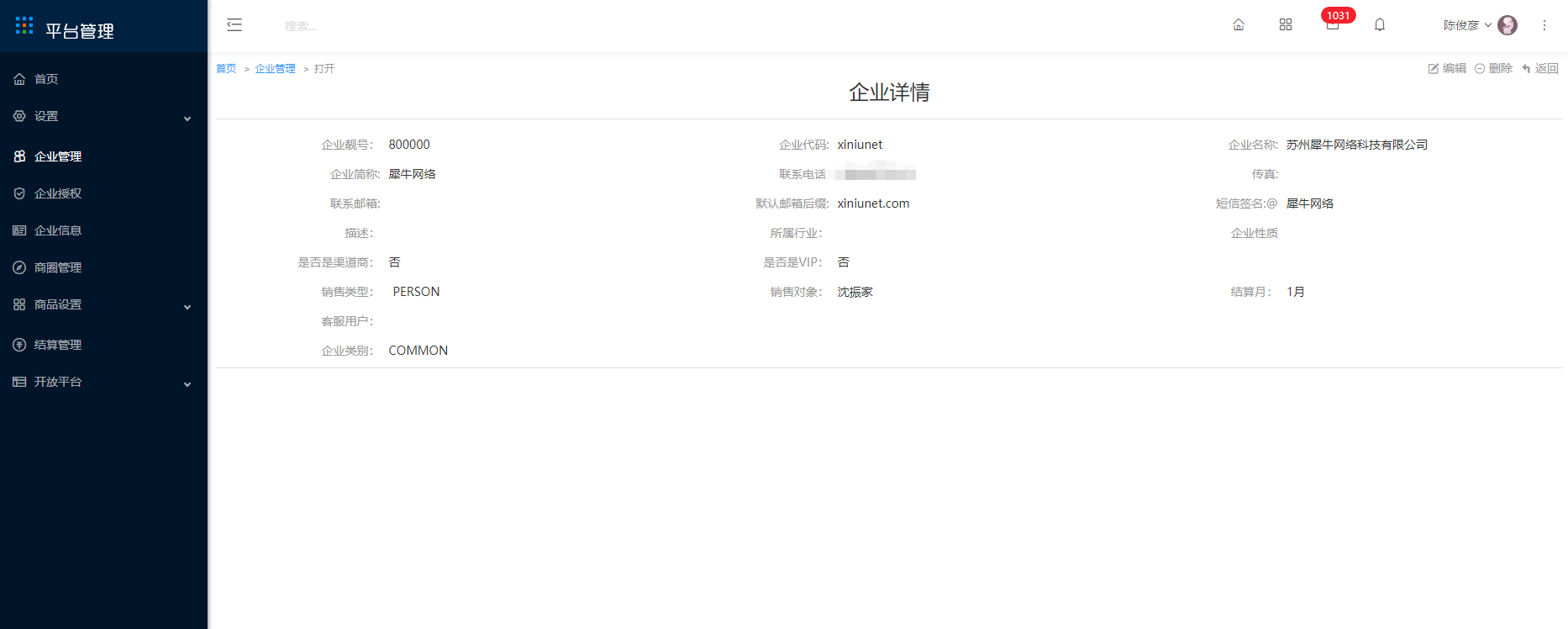Click the 开放平台 table icon
Screen dimensions: 1568x629
(x=19, y=382)
